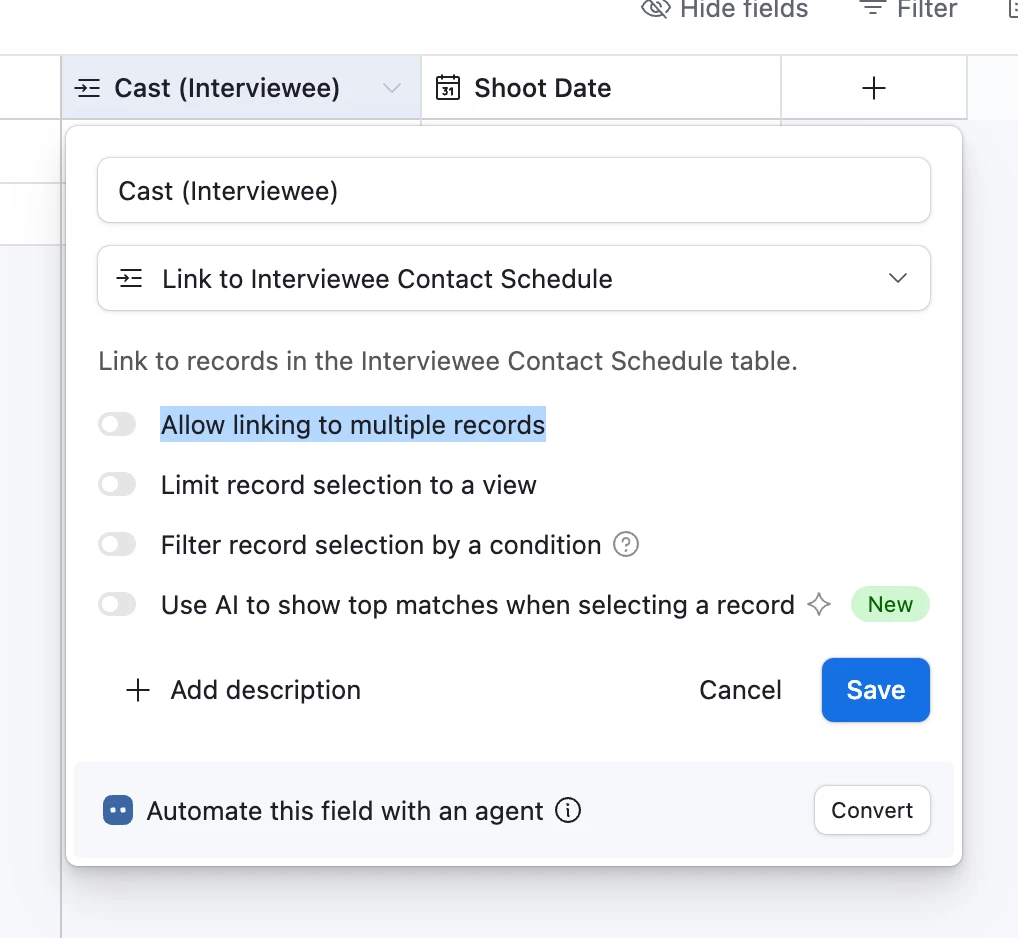The width and height of the screenshot is (1018, 938).
Task: Open the Link to Interviewee Contact Schedule dropdown
Action: tap(513, 278)
